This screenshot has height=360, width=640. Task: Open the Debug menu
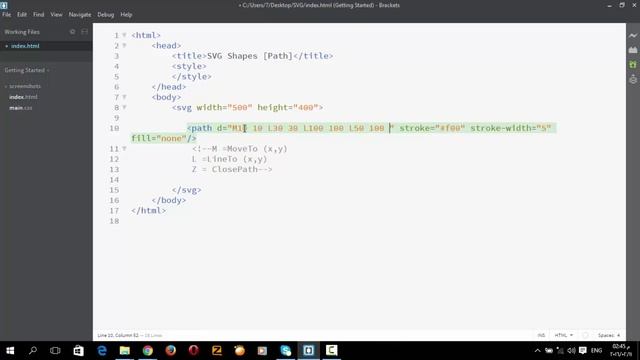(x=106, y=14)
